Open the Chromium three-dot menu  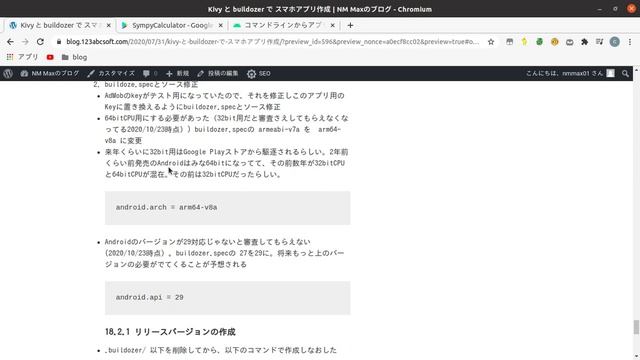(630, 42)
